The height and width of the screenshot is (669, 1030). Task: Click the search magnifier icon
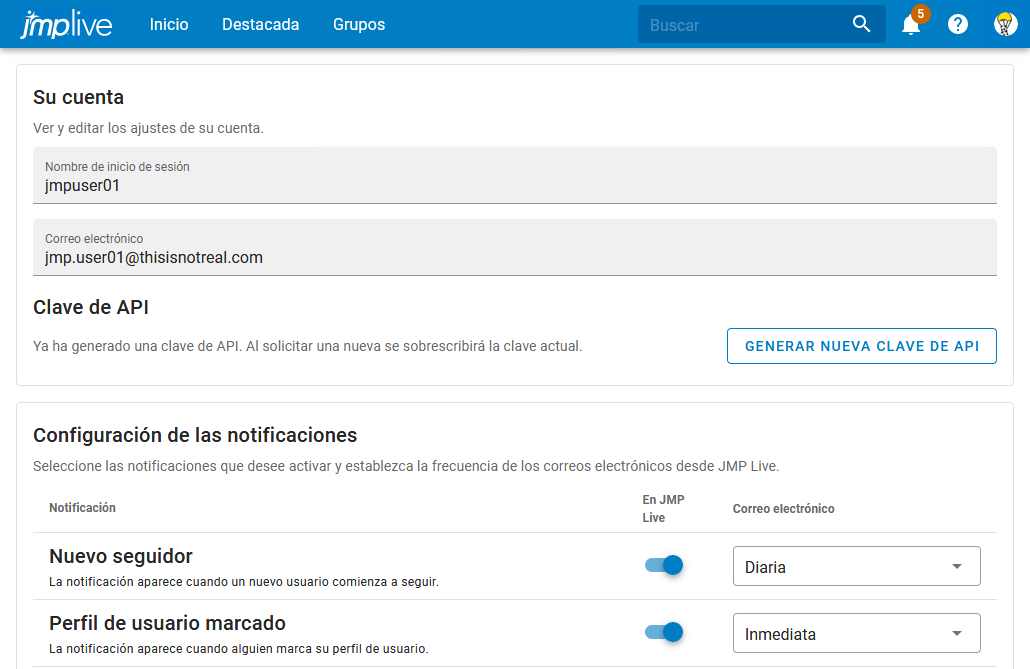861,24
